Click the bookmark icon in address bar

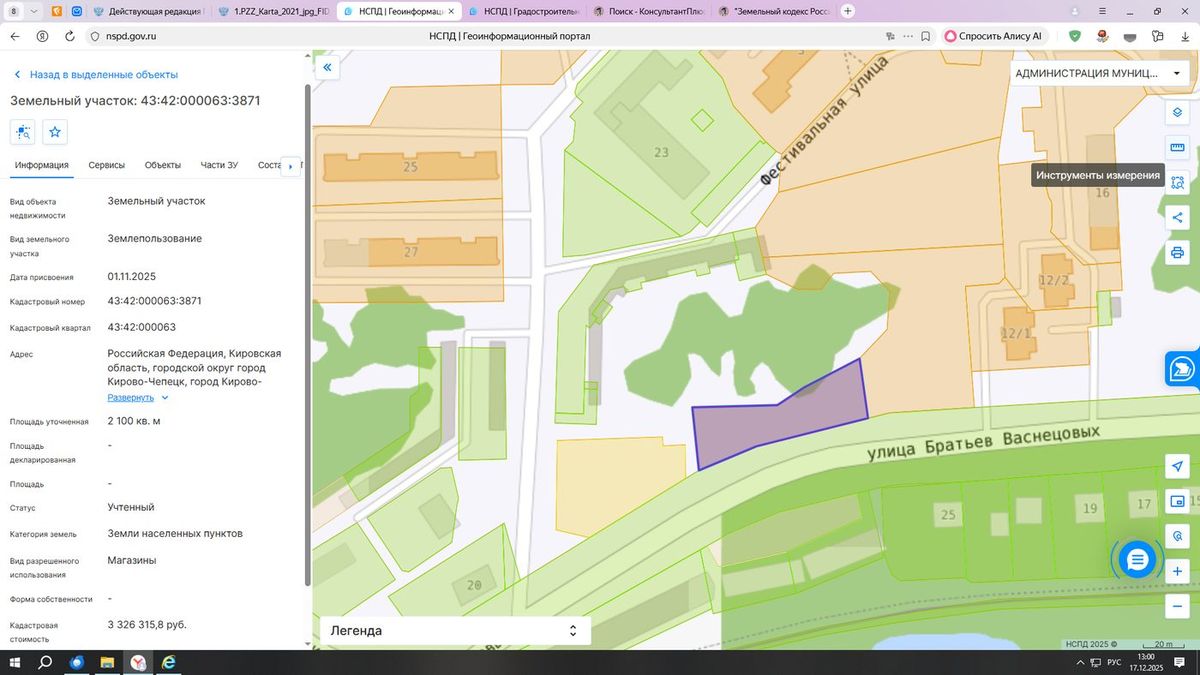(x=925, y=36)
